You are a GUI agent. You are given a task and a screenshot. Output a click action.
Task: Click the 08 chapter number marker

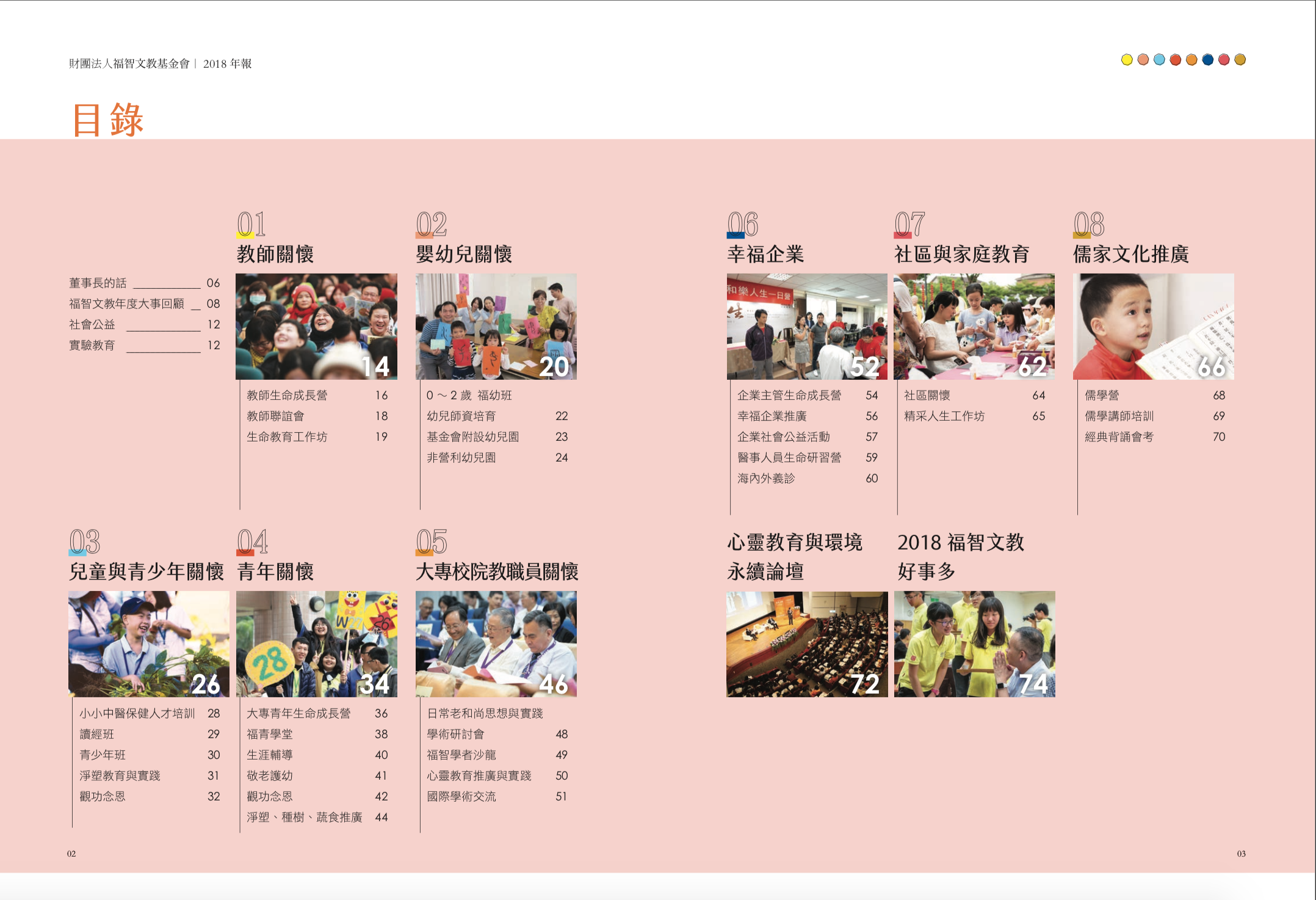click(x=1088, y=224)
